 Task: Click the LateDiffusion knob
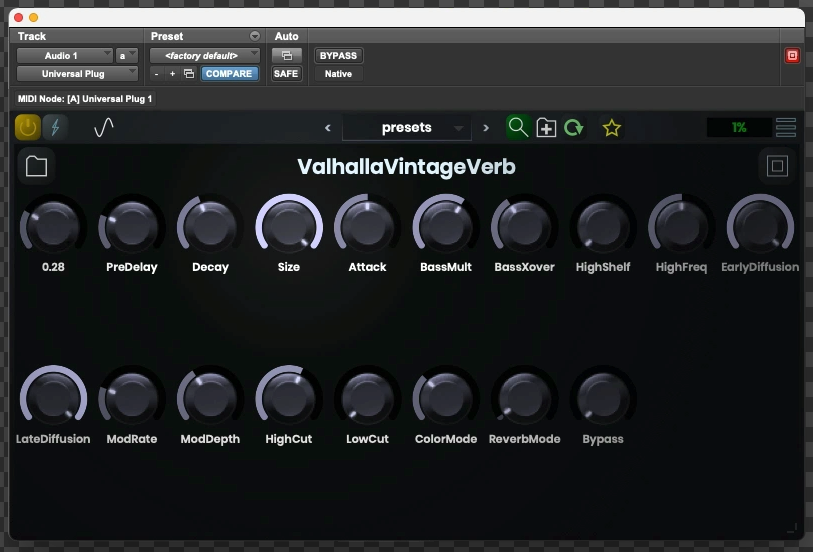pos(53,399)
